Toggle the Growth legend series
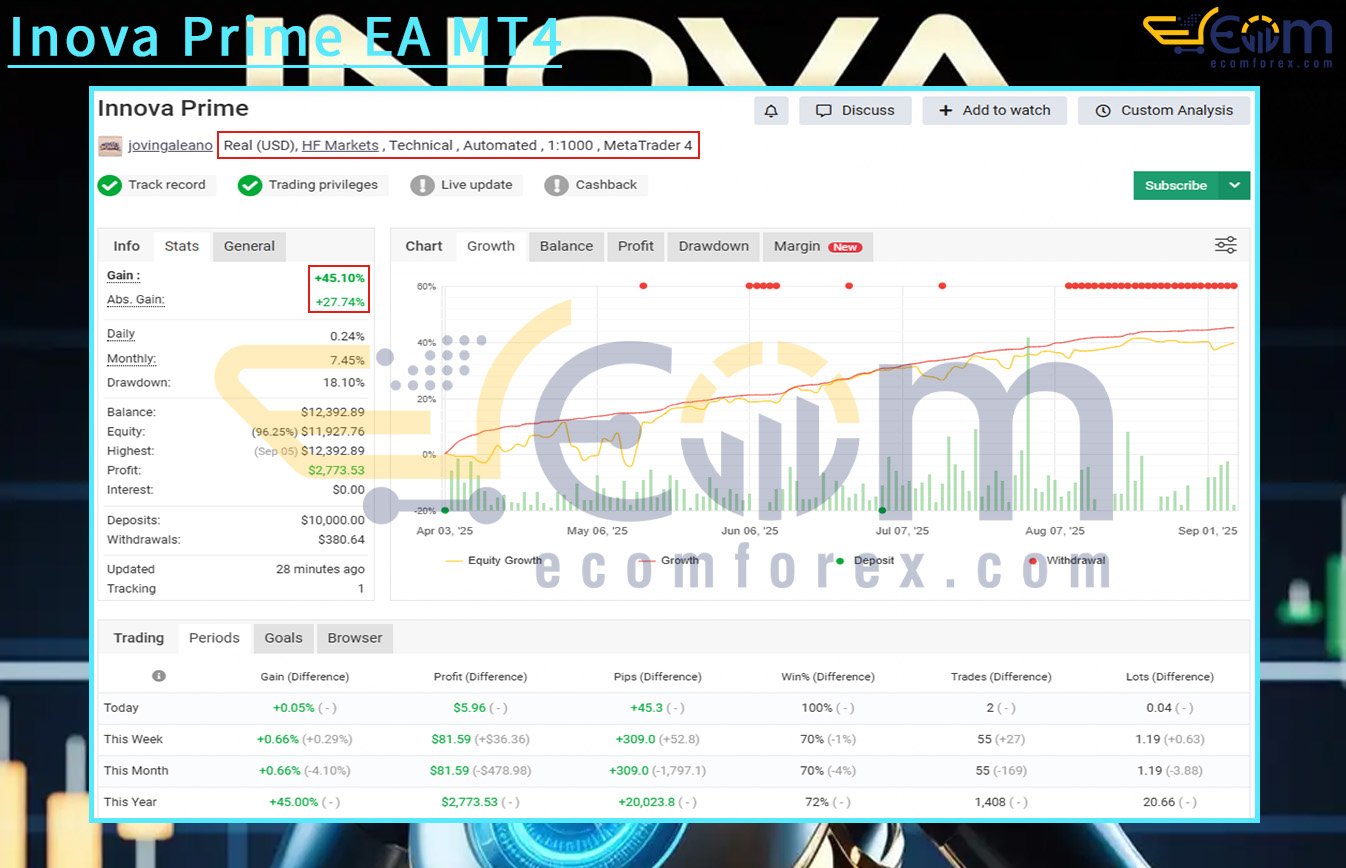Screen dimensions: 1346x868 (x=668, y=560)
